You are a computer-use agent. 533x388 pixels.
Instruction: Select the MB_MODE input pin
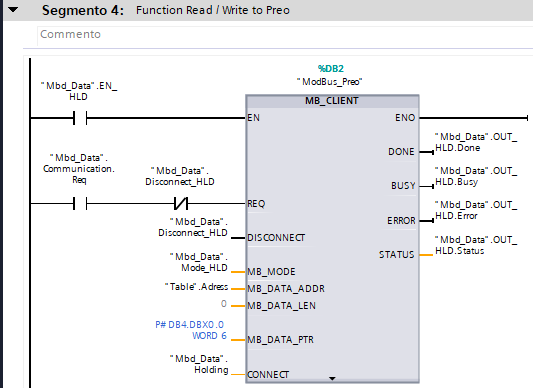pos(271,272)
